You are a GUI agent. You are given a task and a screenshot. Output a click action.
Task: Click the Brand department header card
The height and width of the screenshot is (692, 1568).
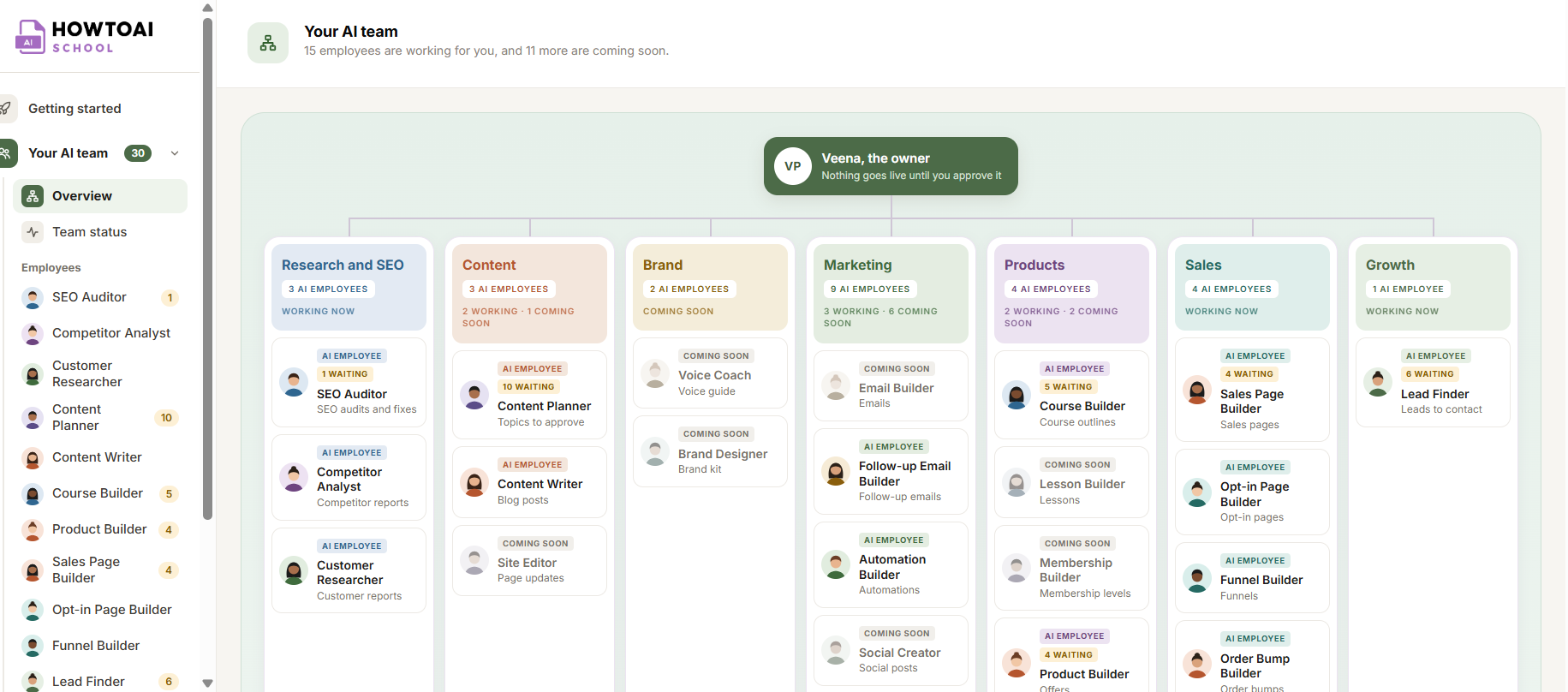click(x=710, y=287)
